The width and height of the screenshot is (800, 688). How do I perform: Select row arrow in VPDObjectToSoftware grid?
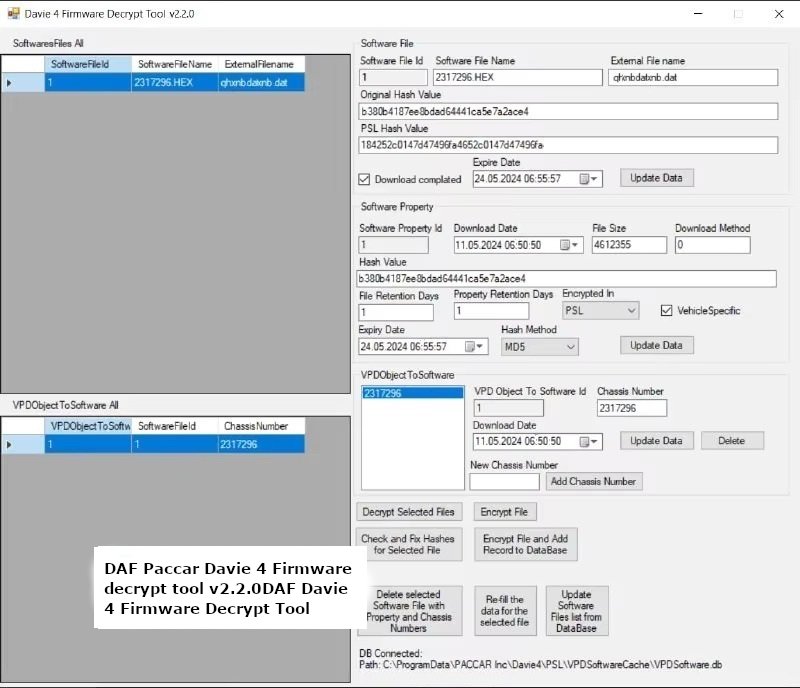click(11, 444)
